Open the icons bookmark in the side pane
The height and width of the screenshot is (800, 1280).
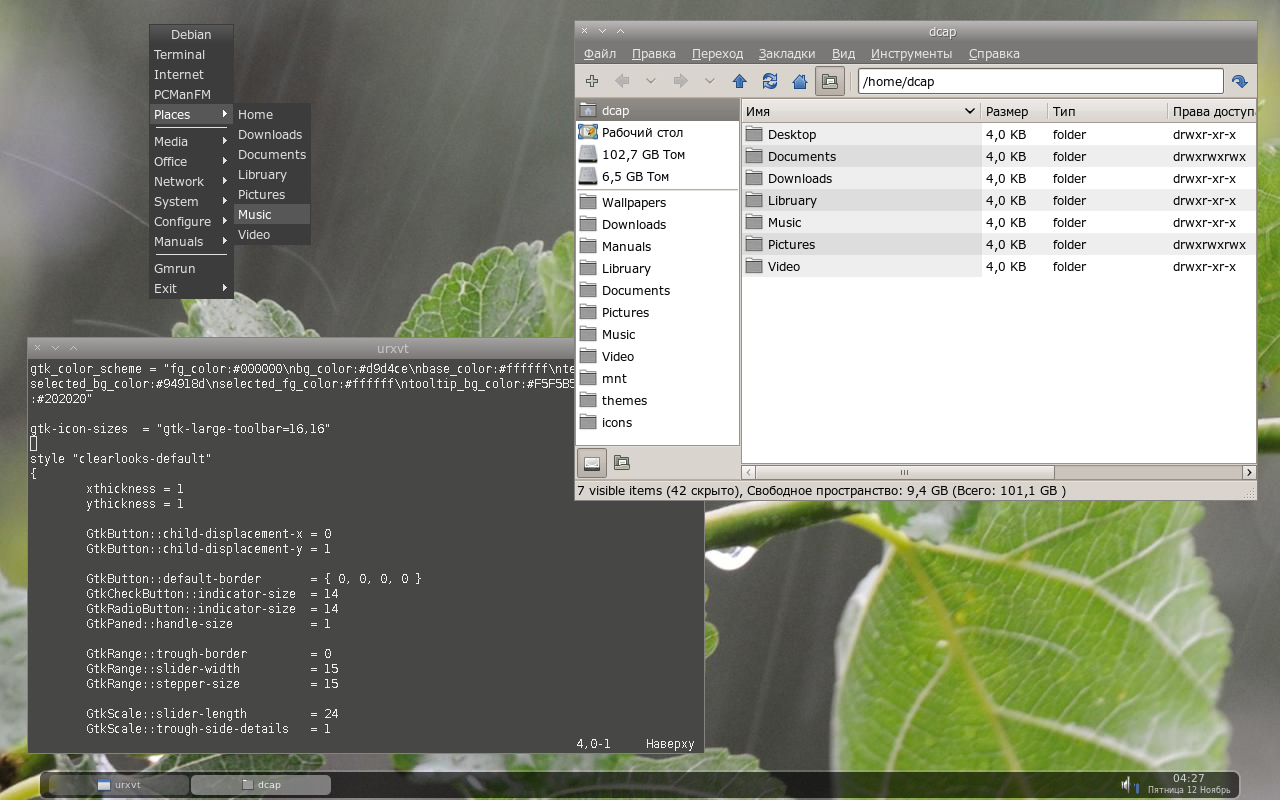point(658,422)
